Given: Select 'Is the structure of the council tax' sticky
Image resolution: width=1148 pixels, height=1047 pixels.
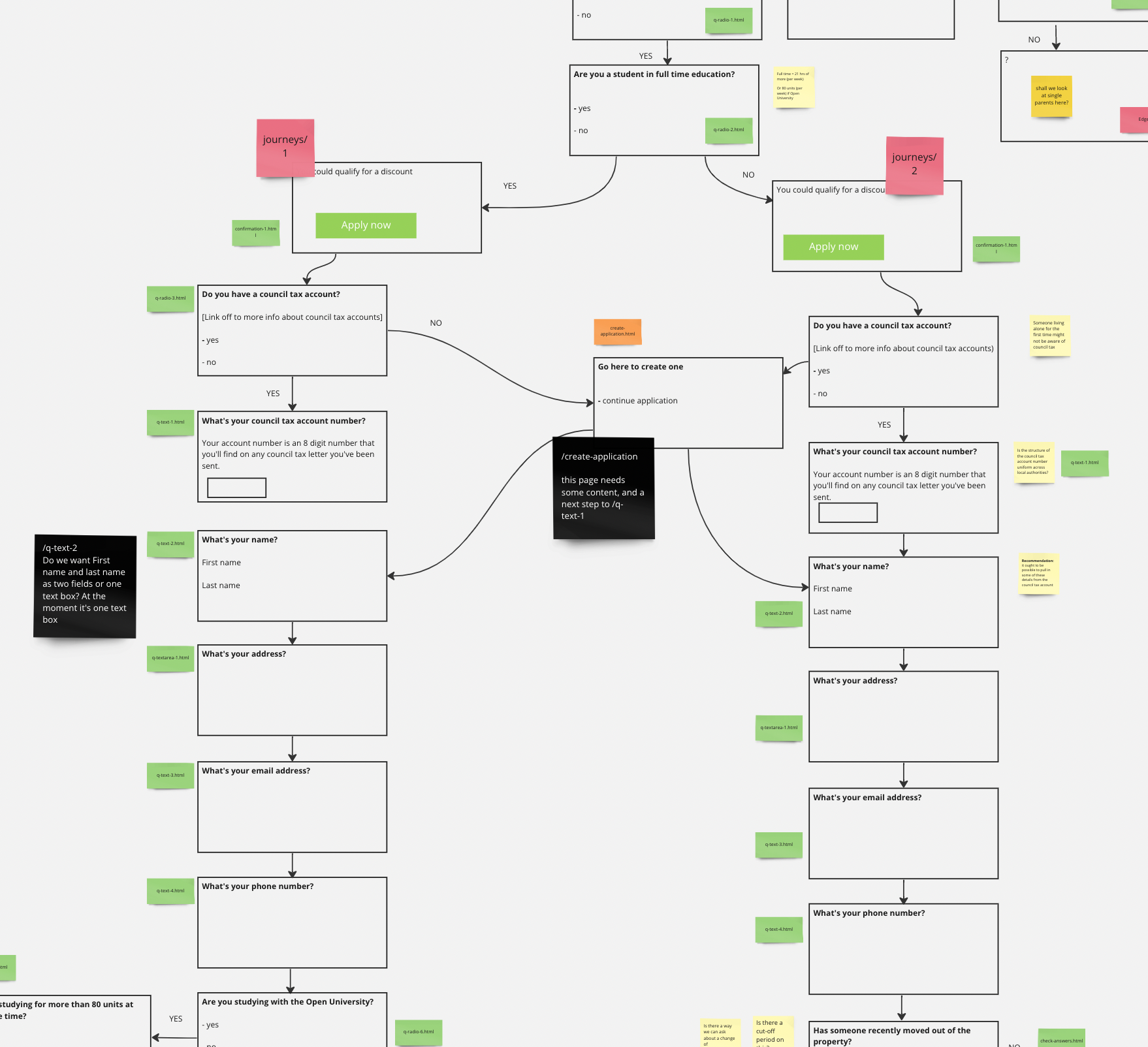Looking at the screenshot, I should [1034, 461].
